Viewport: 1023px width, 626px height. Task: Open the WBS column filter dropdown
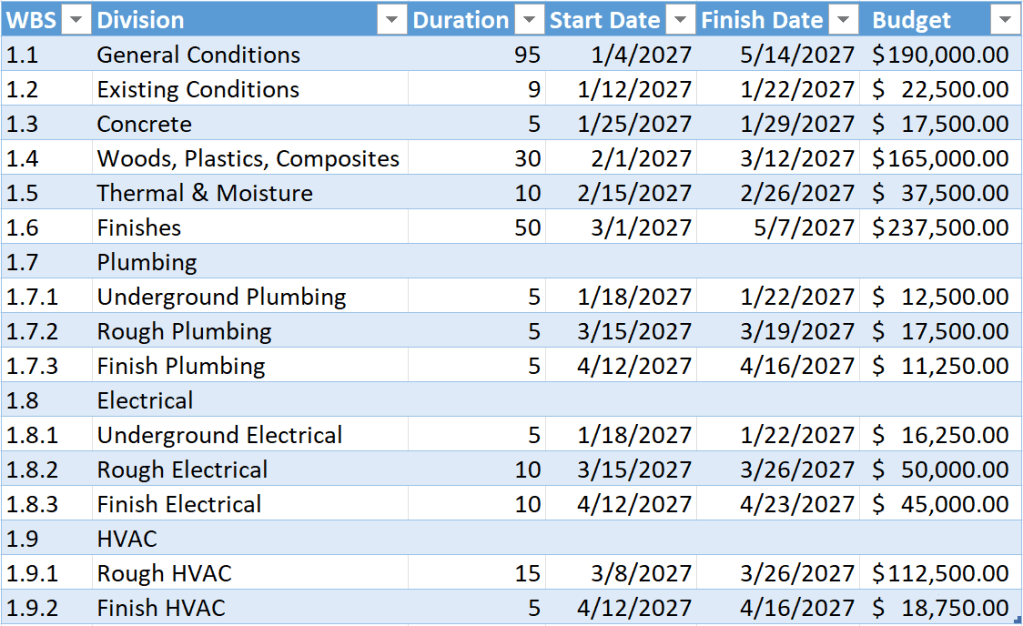[x=76, y=20]
